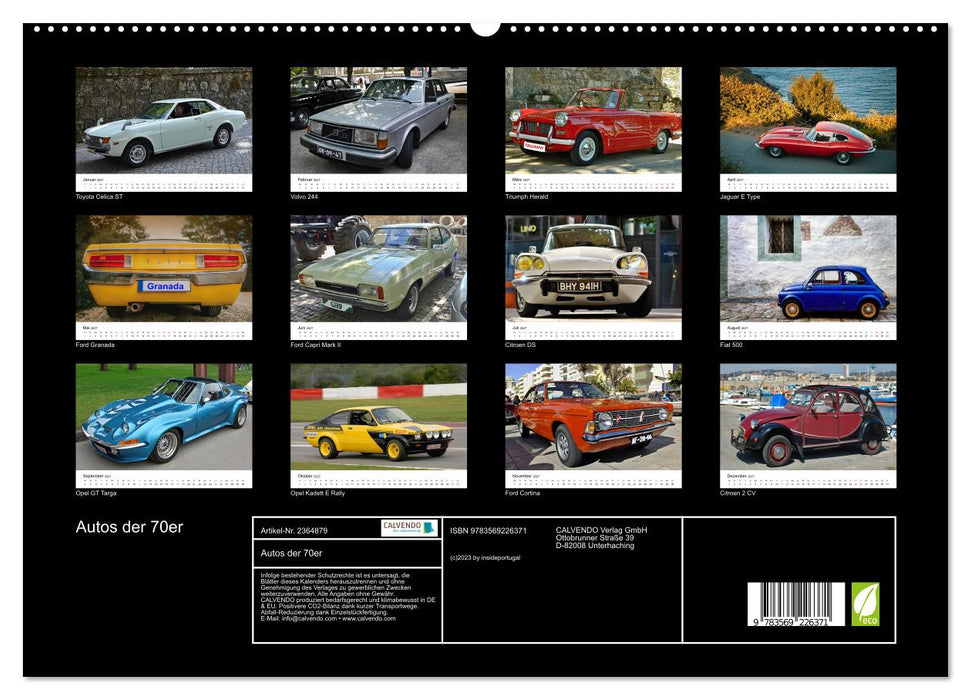Click 'CALVENDO Verlag GmbH' publisher name

(601, 530)
